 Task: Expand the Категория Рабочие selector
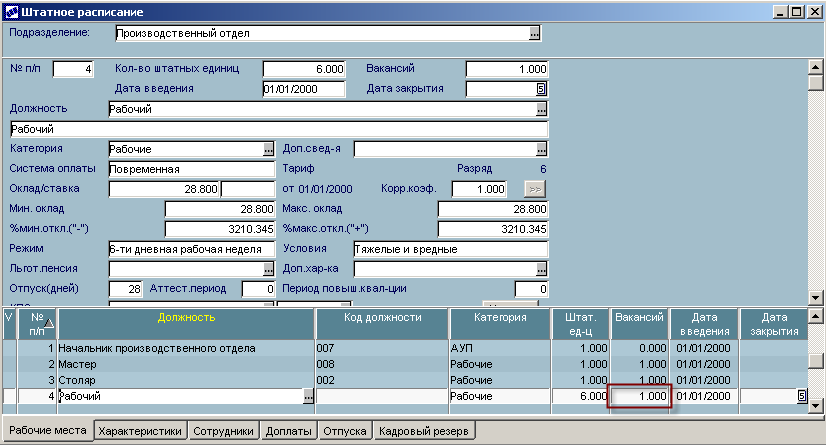(x=268, y=149)
